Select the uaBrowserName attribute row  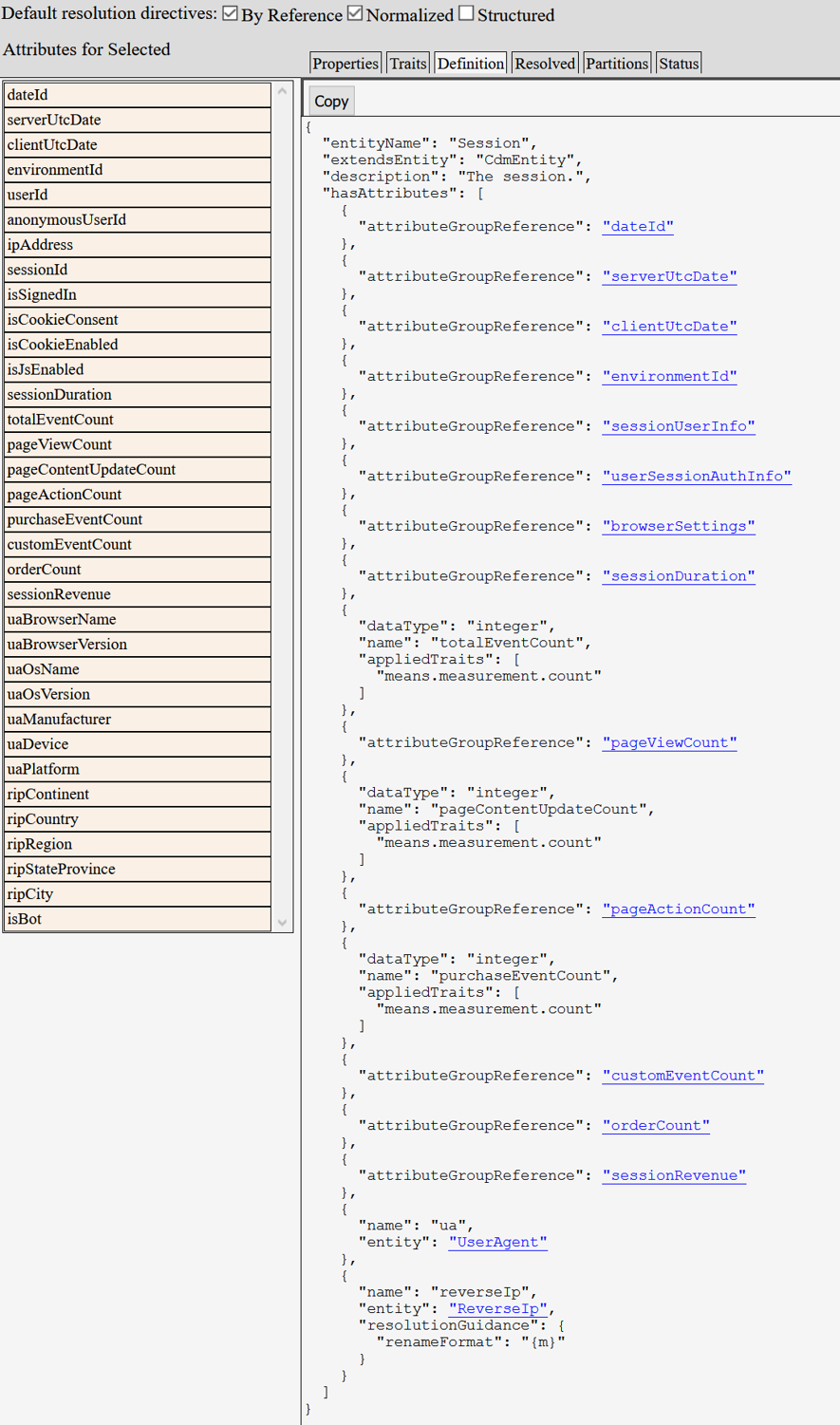138,620
